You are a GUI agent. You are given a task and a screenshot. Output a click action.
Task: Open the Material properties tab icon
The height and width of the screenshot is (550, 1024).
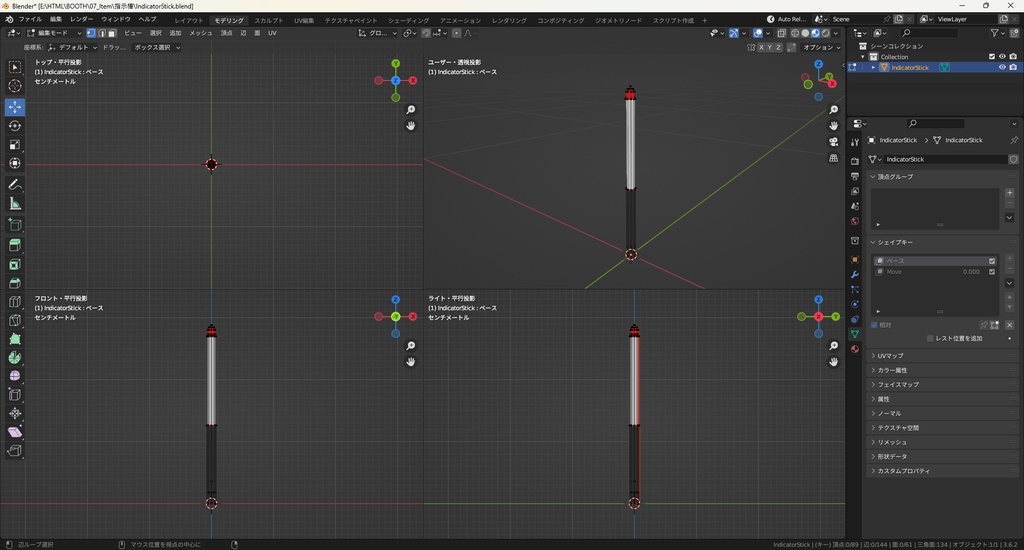coord(855,349)
